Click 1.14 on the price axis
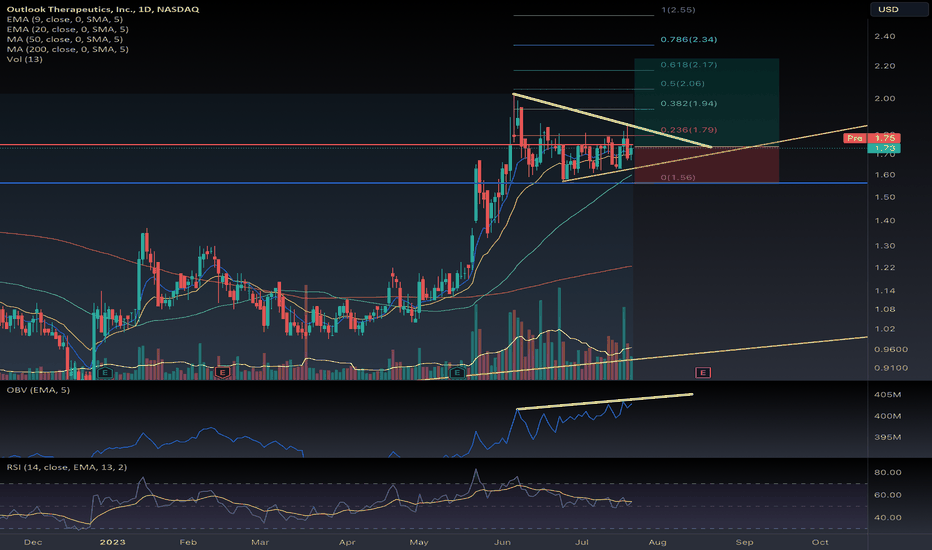This screenshot has height=550, width=932. 885,291
